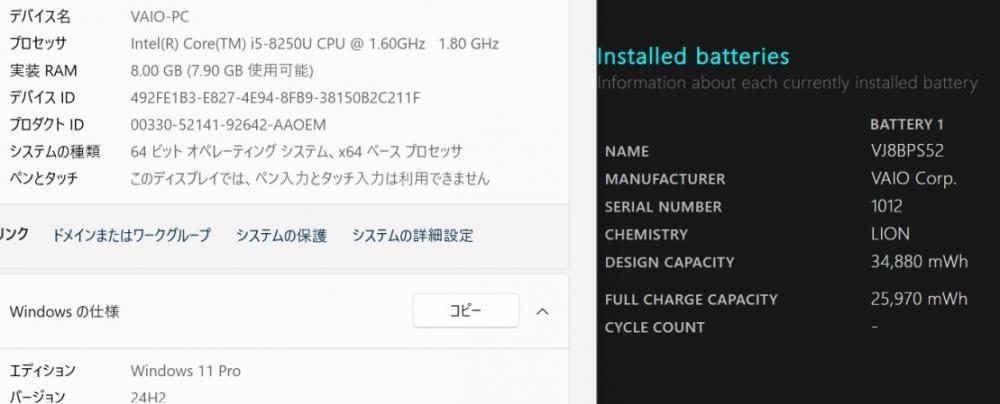Click the battery NAME value VJ8BPS52
1000x404 pixels.
[x=907, y=151]
